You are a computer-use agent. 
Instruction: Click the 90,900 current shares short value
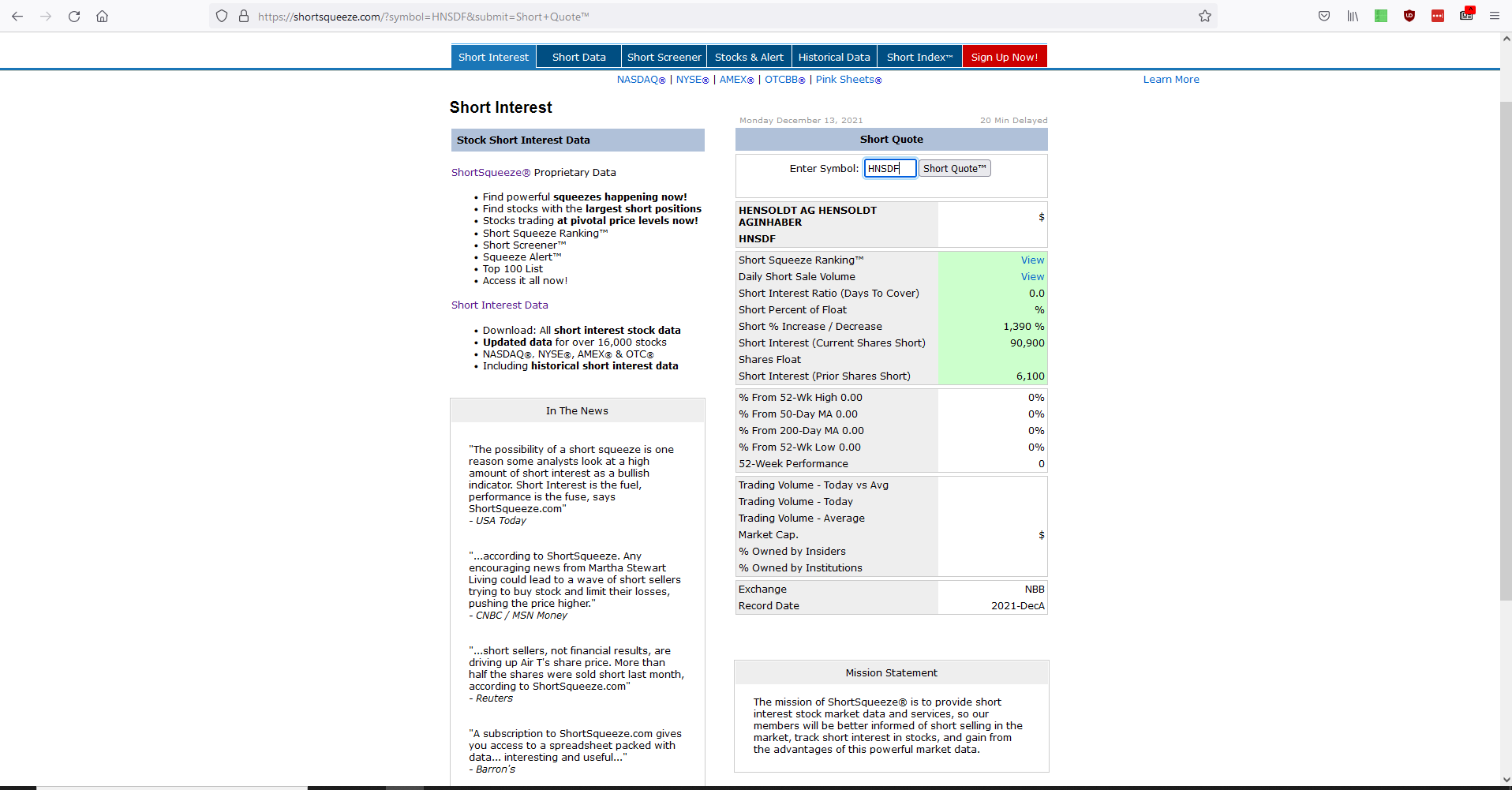click(1027, 343)
